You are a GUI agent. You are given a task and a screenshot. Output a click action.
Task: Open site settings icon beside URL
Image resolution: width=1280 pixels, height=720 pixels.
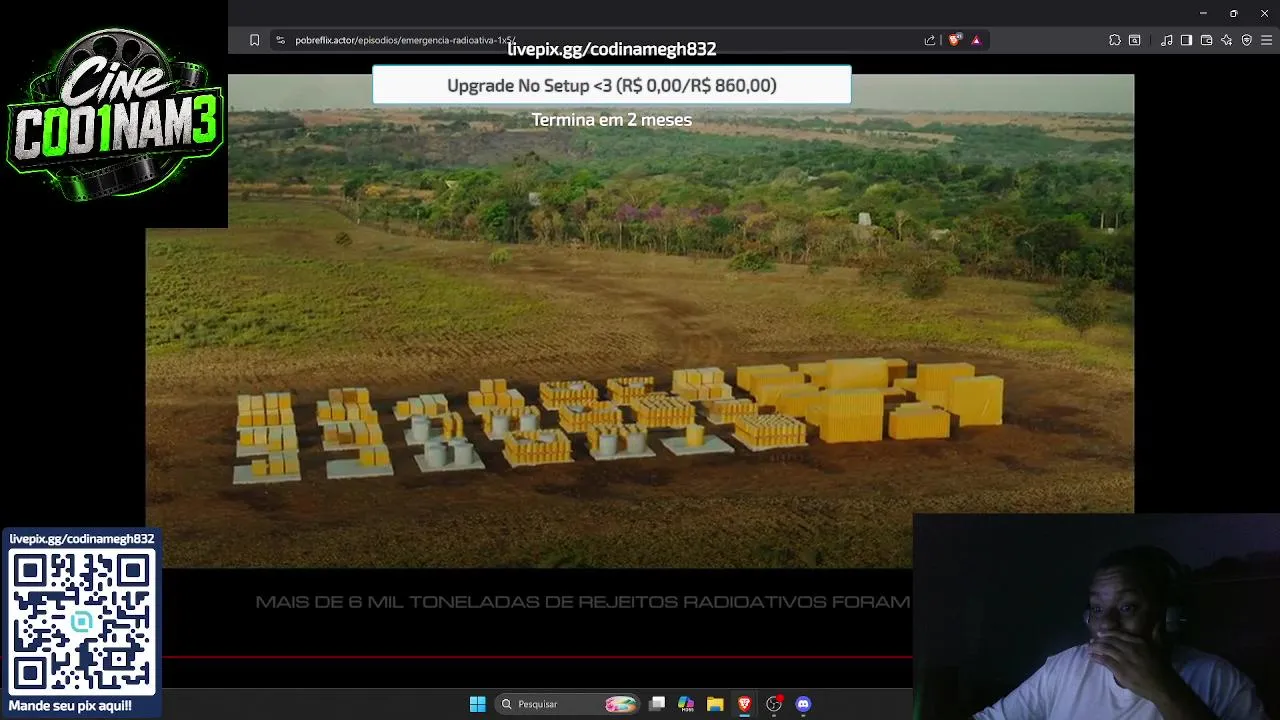(280, 40)
